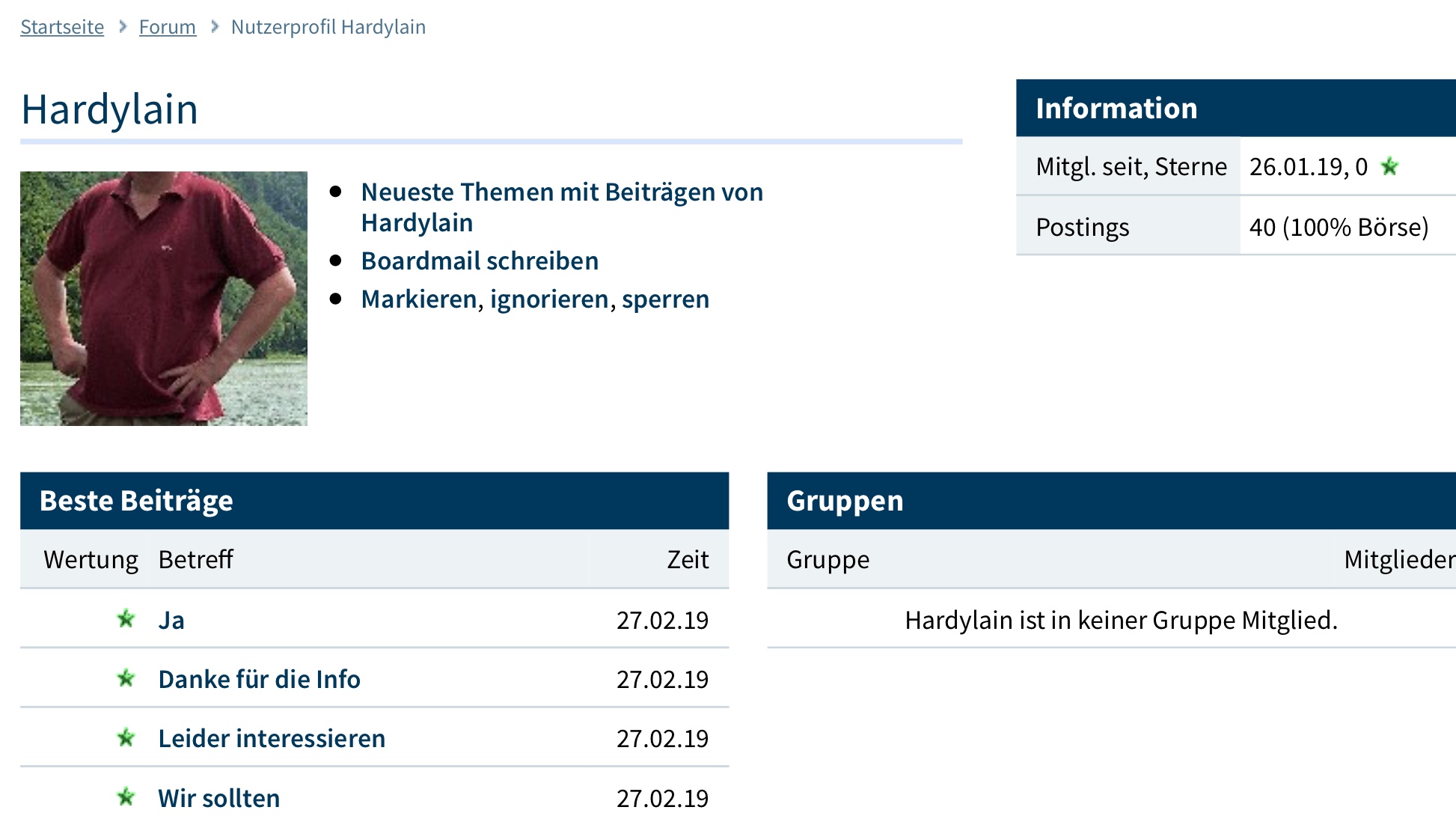1456x819 pixels.
Task: Click the chevron after "Startseite"
Action: pos(122,26)
